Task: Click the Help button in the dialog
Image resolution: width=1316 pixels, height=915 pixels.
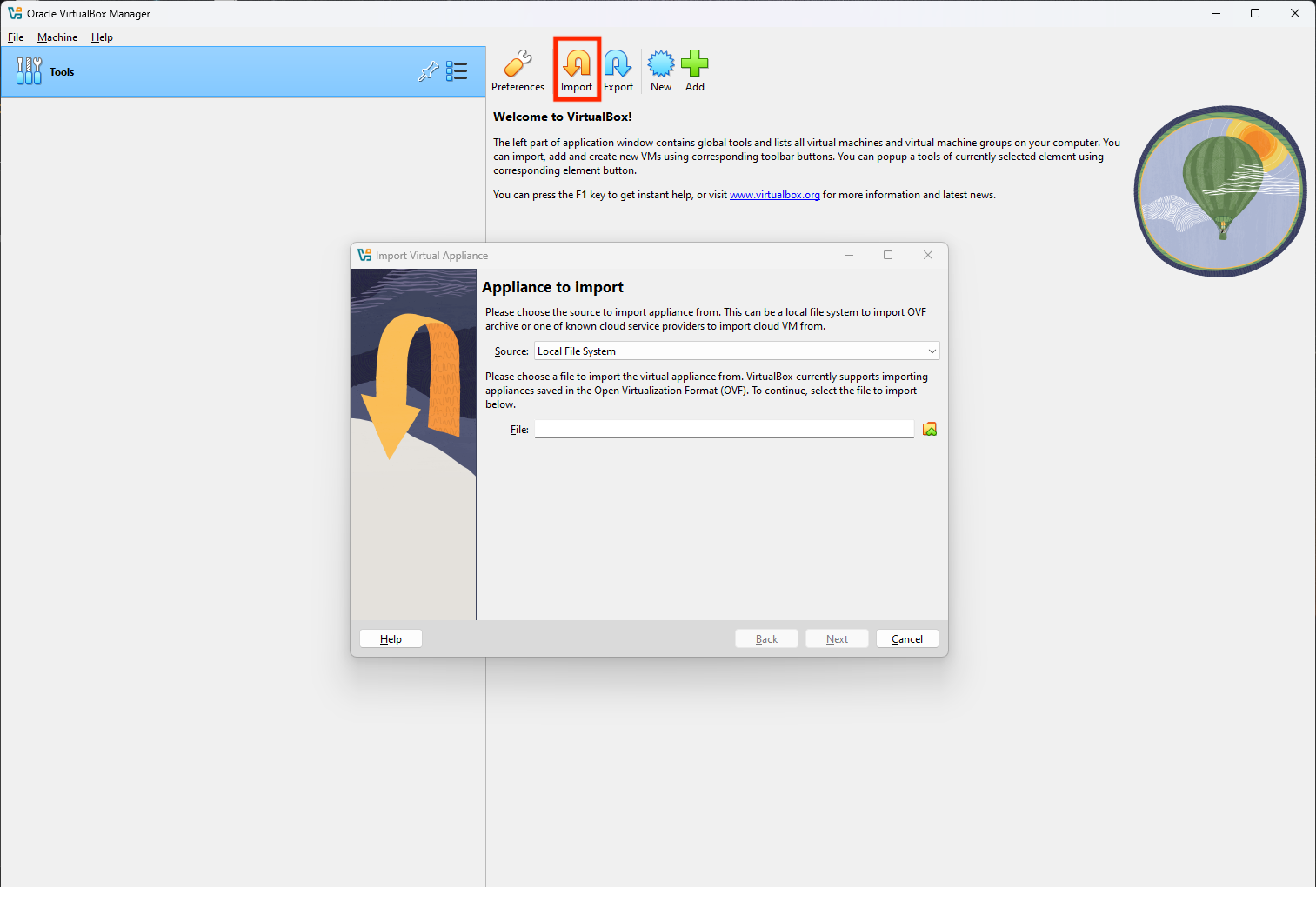Action: pos(390,638)
